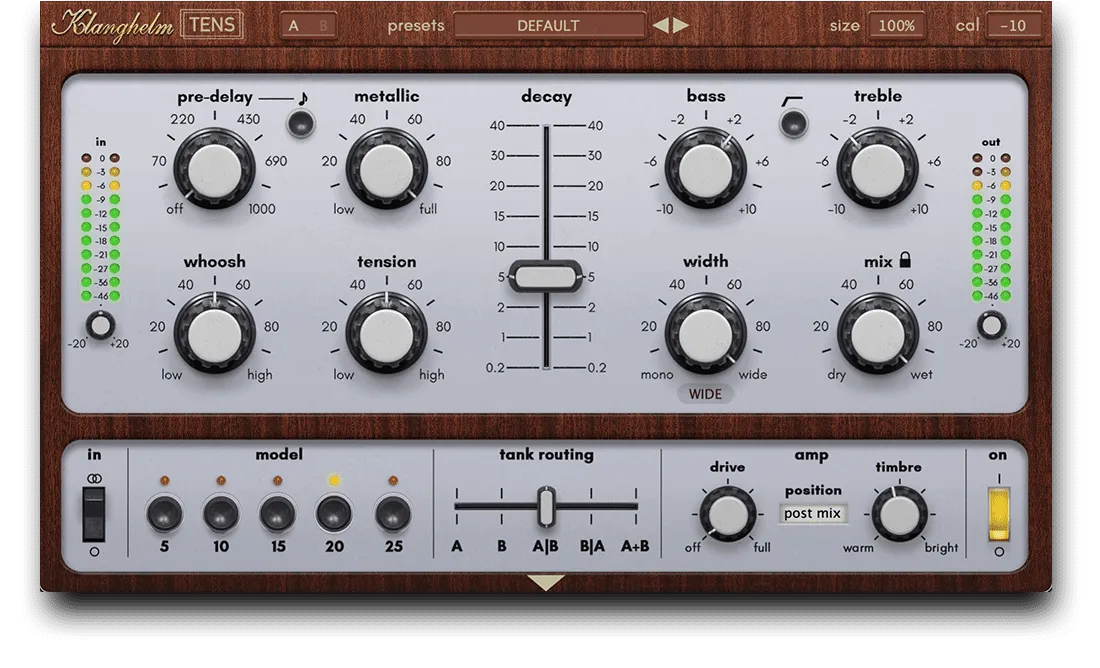Viewport: 1100px width, 668px height.
Task: Toggle the mix lock padlock icon
Action: (905, 260)
